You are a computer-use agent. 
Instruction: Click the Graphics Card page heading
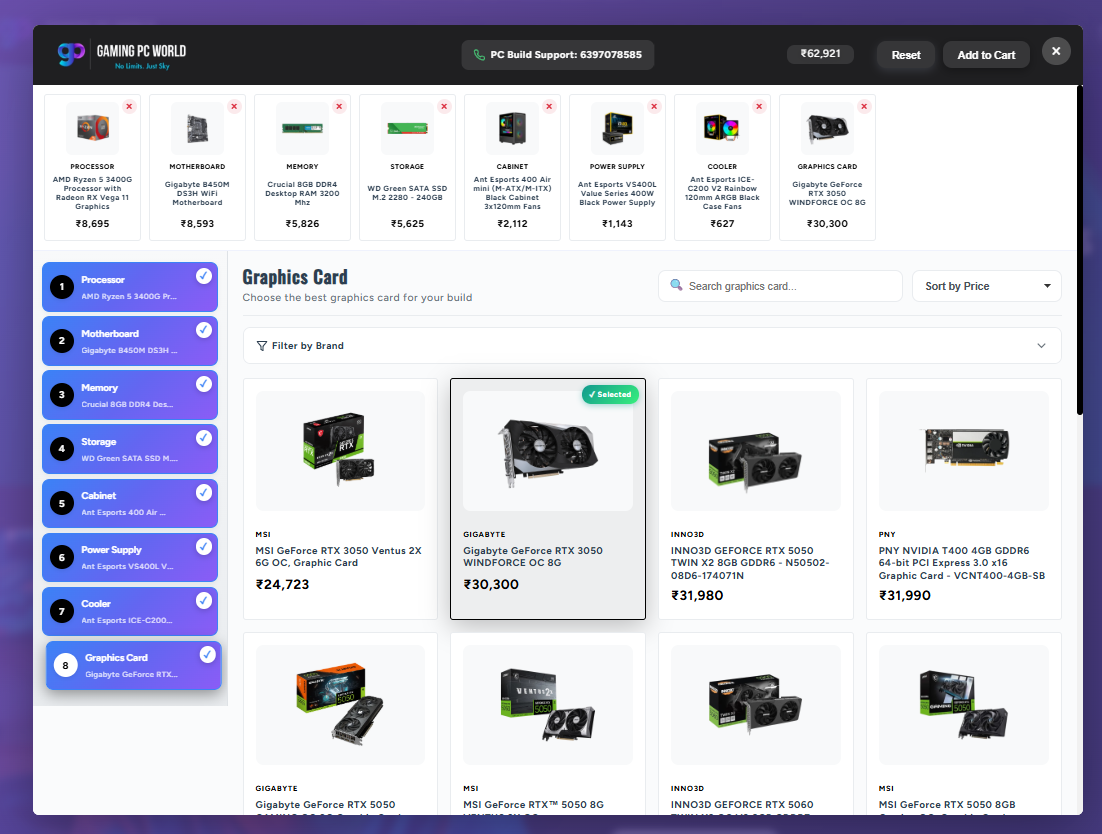[295, 277]
